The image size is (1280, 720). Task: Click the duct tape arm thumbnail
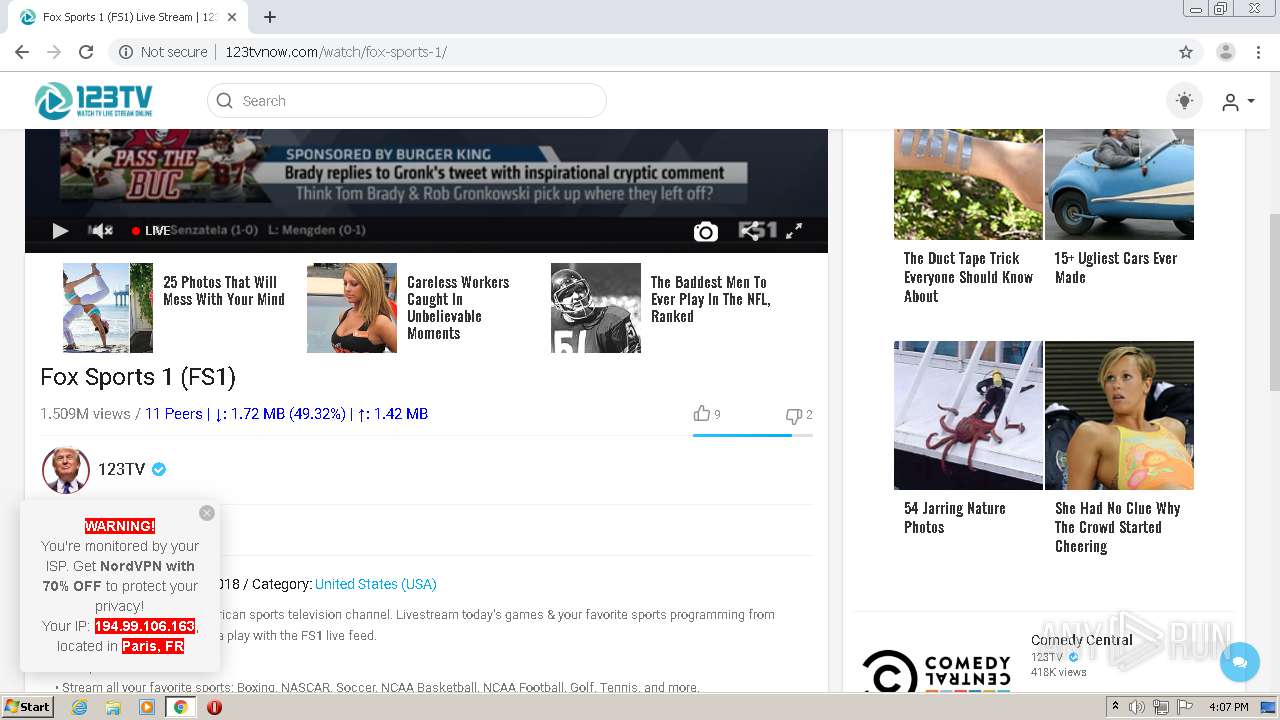(x=968, y=184)
